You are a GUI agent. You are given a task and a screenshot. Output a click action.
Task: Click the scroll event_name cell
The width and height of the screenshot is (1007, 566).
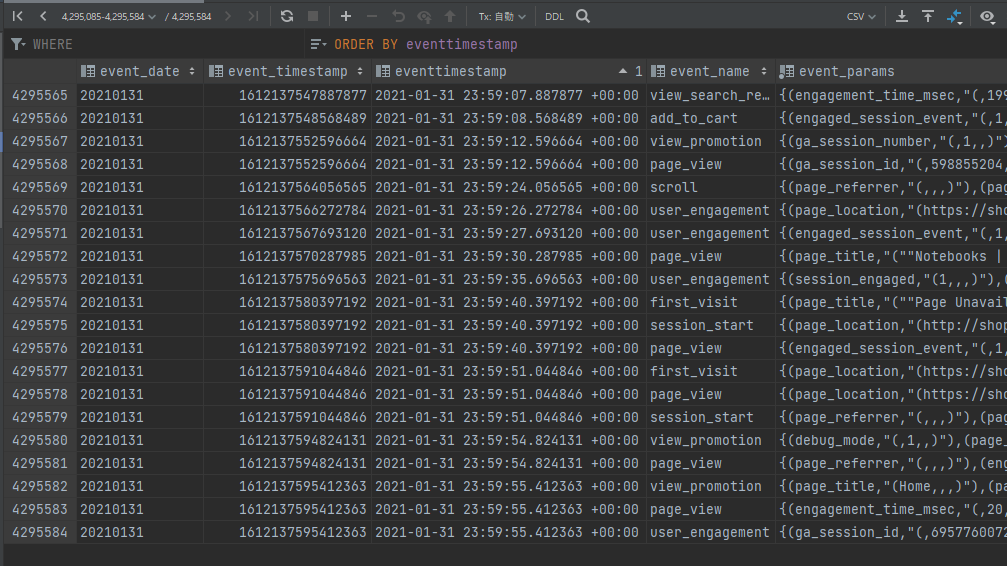click(x=710, y=187)
